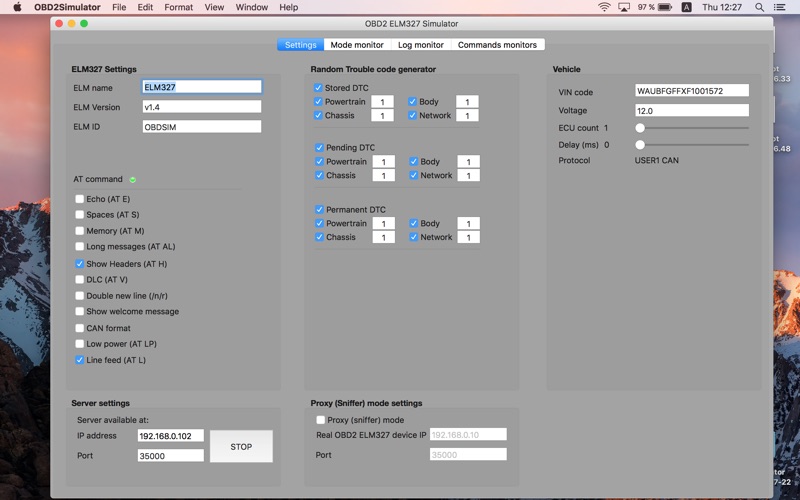Open the Apple menu

(17, 7)
